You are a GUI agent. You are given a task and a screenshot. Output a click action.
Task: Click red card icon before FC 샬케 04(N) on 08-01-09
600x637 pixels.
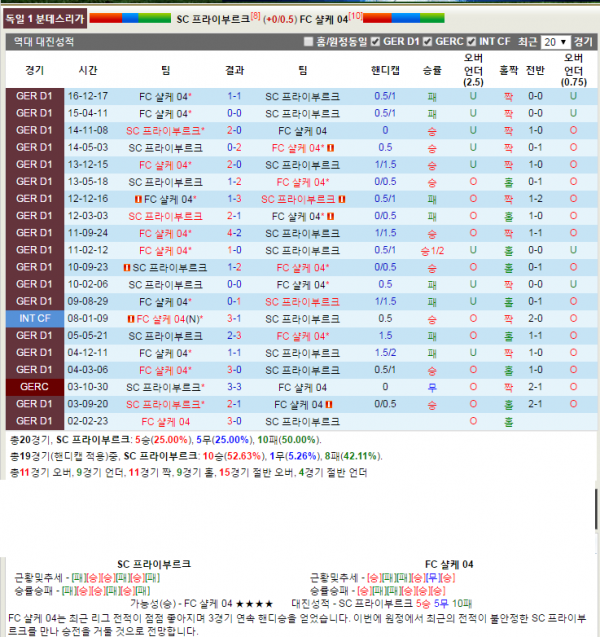tap(131, 319)
